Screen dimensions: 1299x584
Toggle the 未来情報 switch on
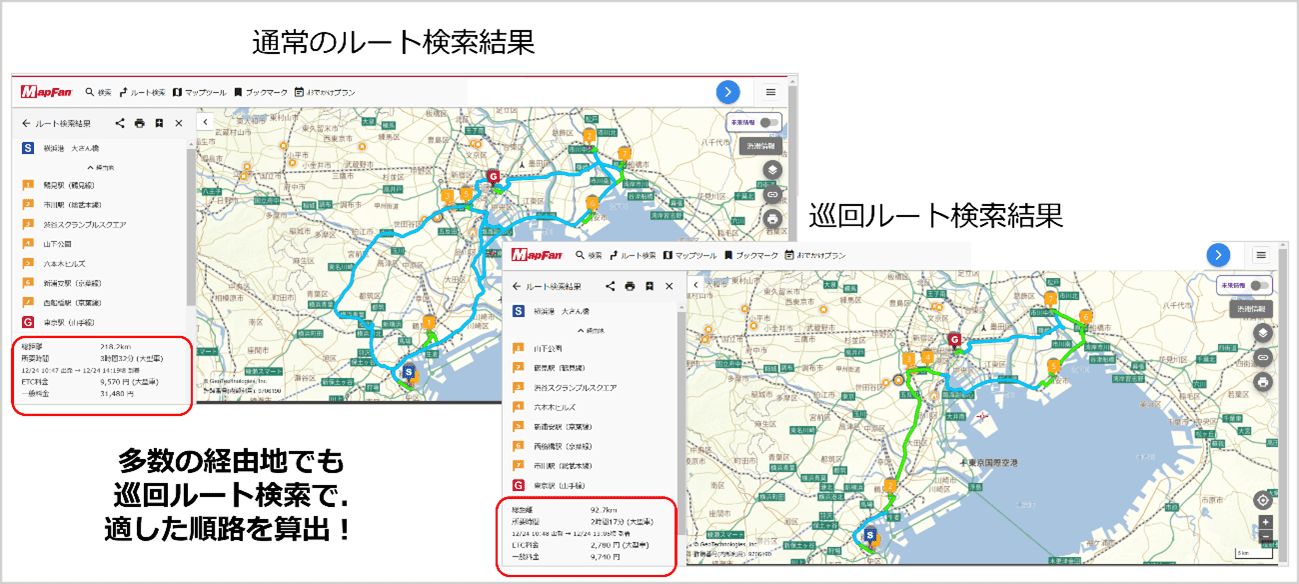click(x=768, y=122)
